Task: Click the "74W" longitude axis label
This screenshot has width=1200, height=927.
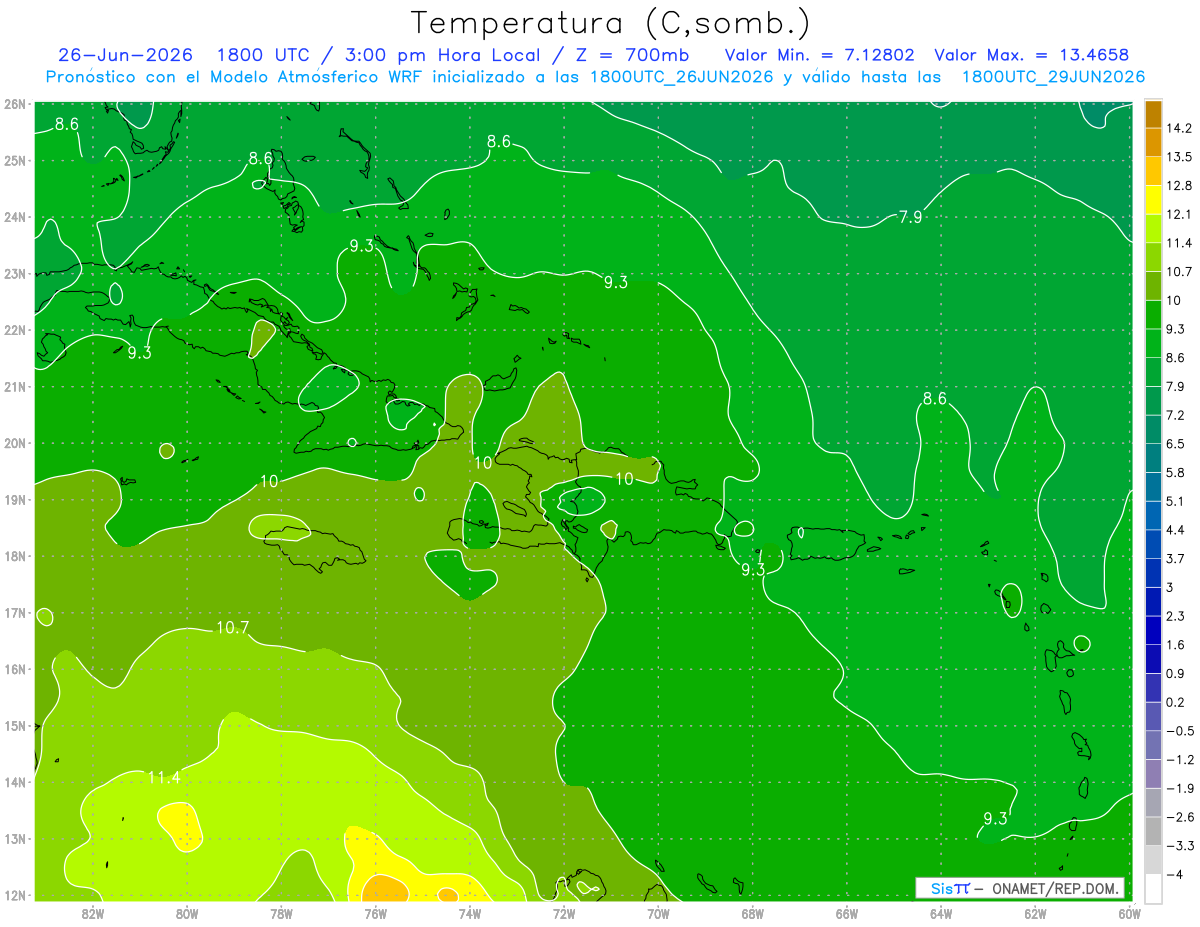Action: coord(470,912)
